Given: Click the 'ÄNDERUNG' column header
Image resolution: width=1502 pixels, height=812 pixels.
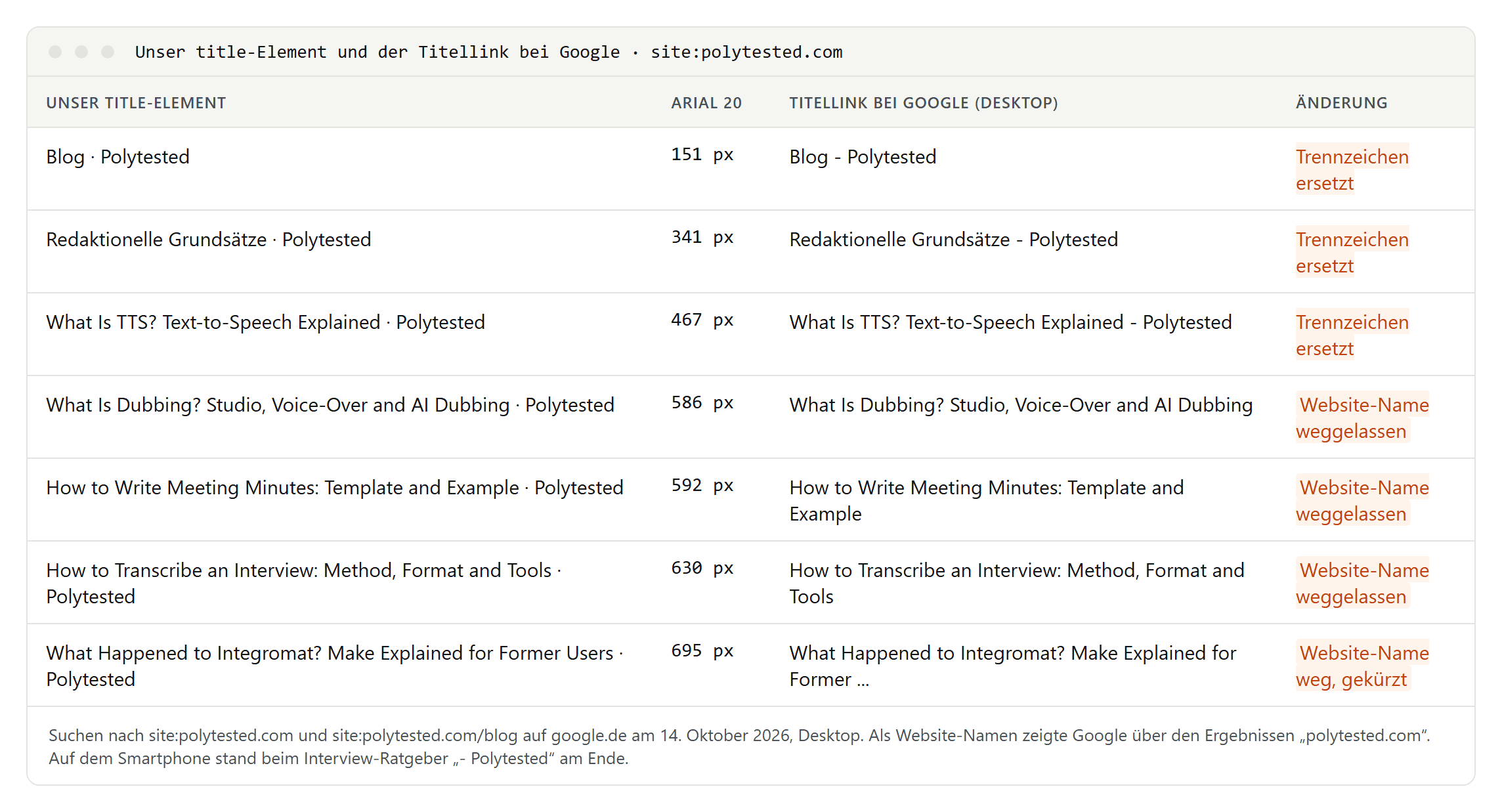Looking at the screenshot, I should pos(1342,103).
